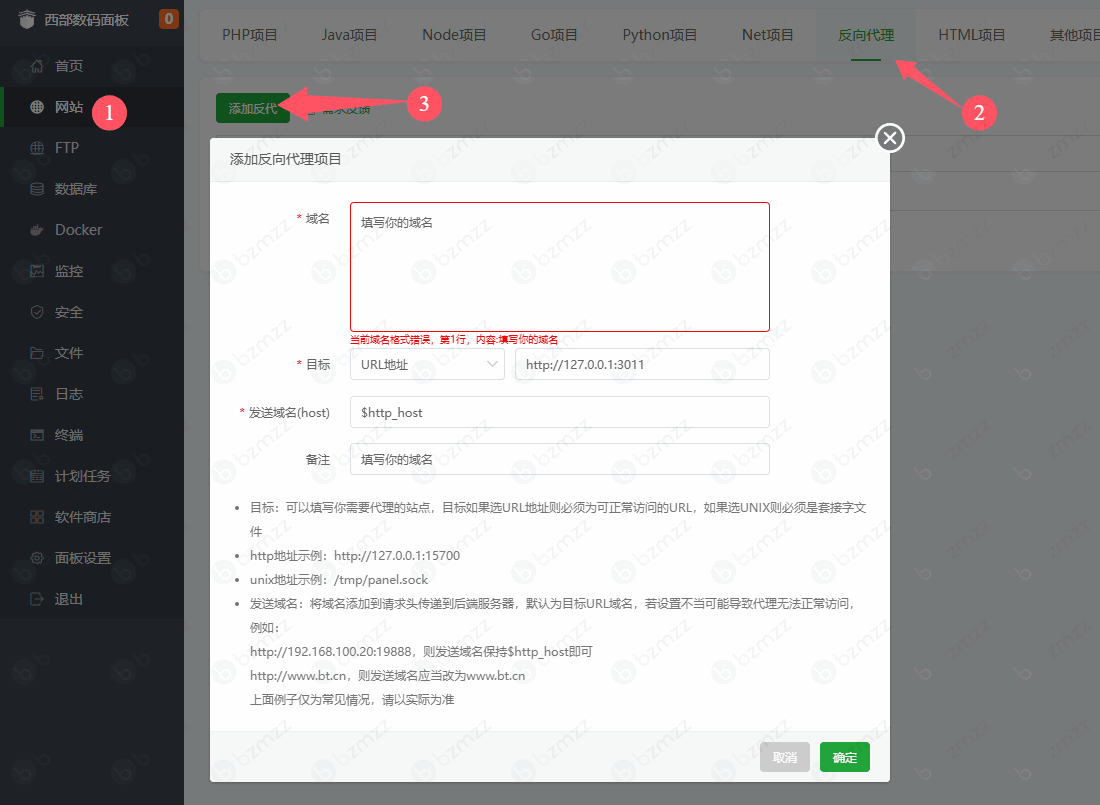Click the monitor icon beside 监控

point(37,271)
